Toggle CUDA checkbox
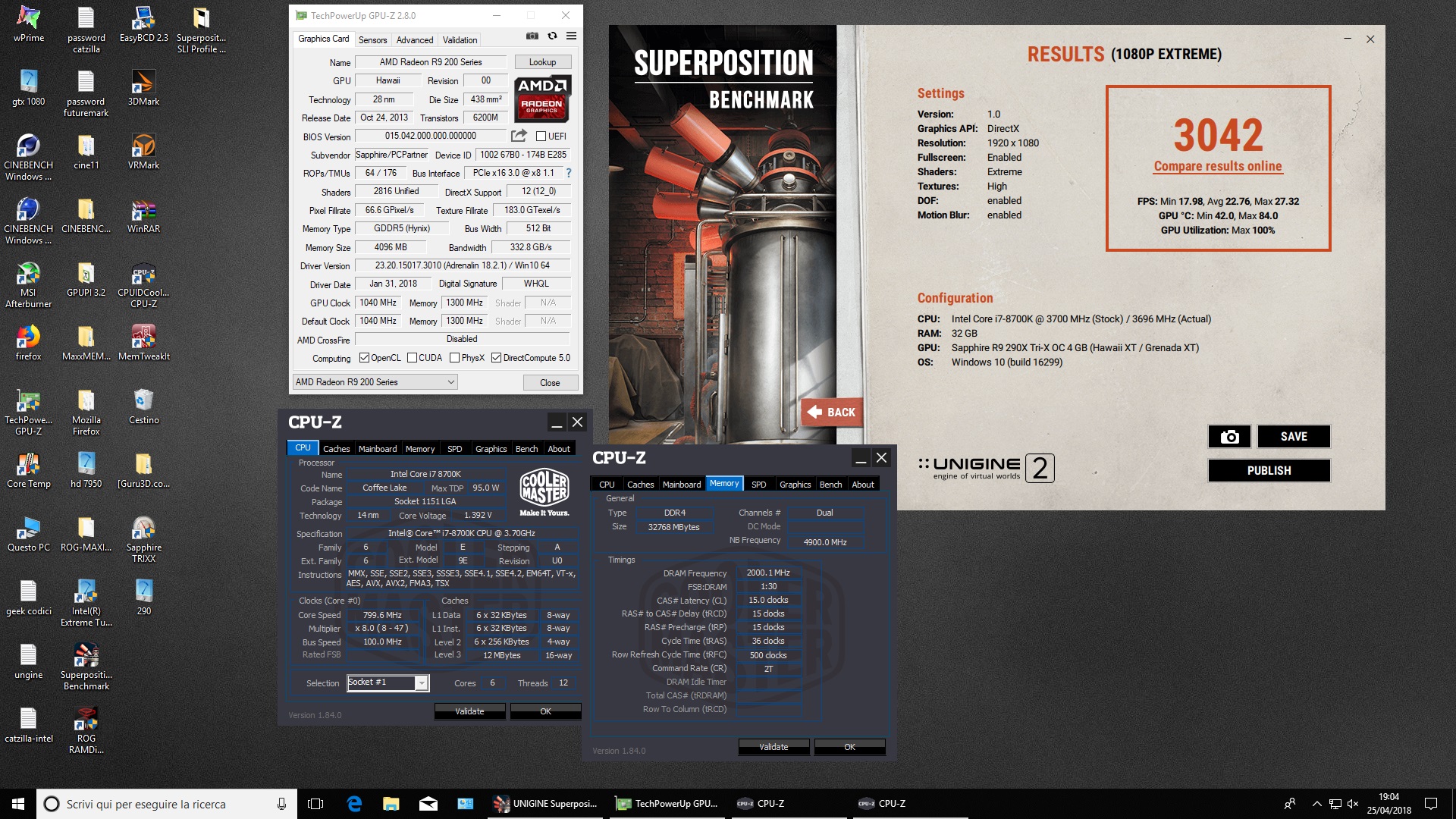Viewport: 1456px width, 819px height. tap(412, 358)
